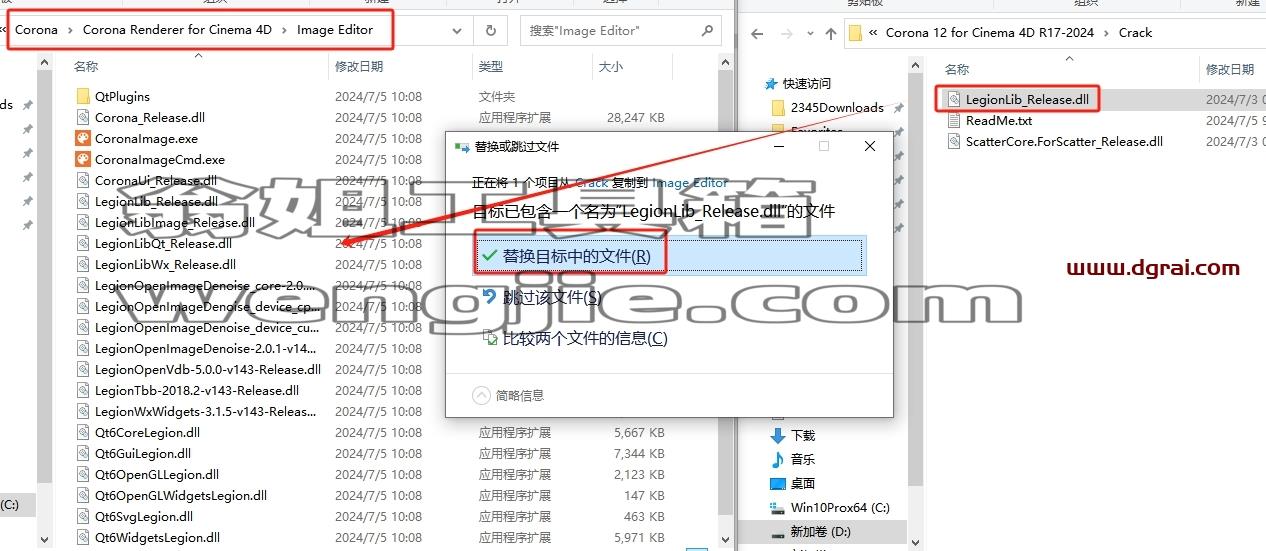Image resolution: width=1266 pixels, height=551 pixels.
Task: Open the 2345Downloads folder in quick access
Action: click(838, 107)
